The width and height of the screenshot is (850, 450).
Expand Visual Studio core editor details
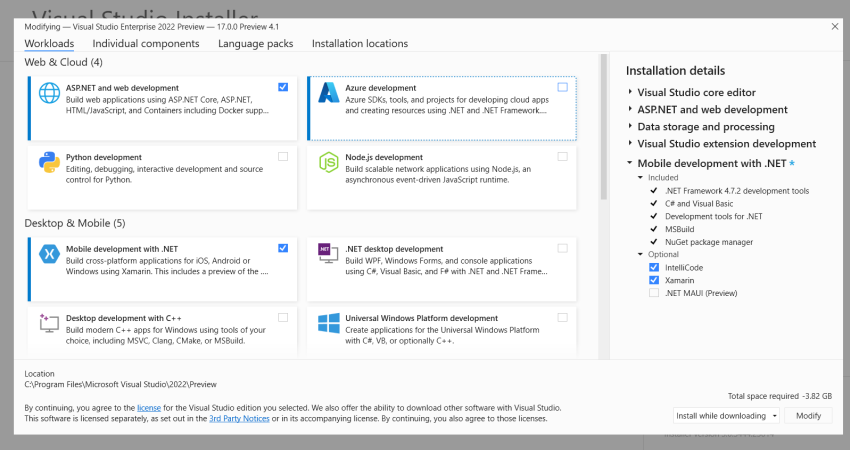pyautogui.click(x=630, y=92)
